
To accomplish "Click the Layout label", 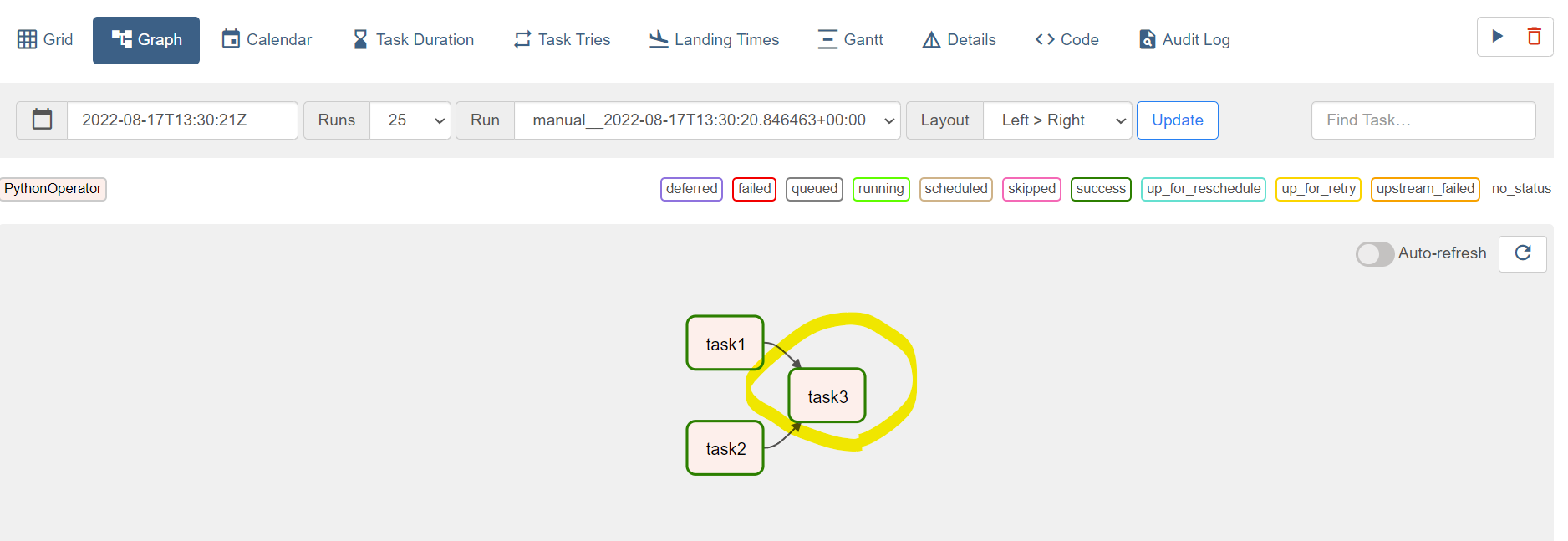I will [x=945, y=120].
